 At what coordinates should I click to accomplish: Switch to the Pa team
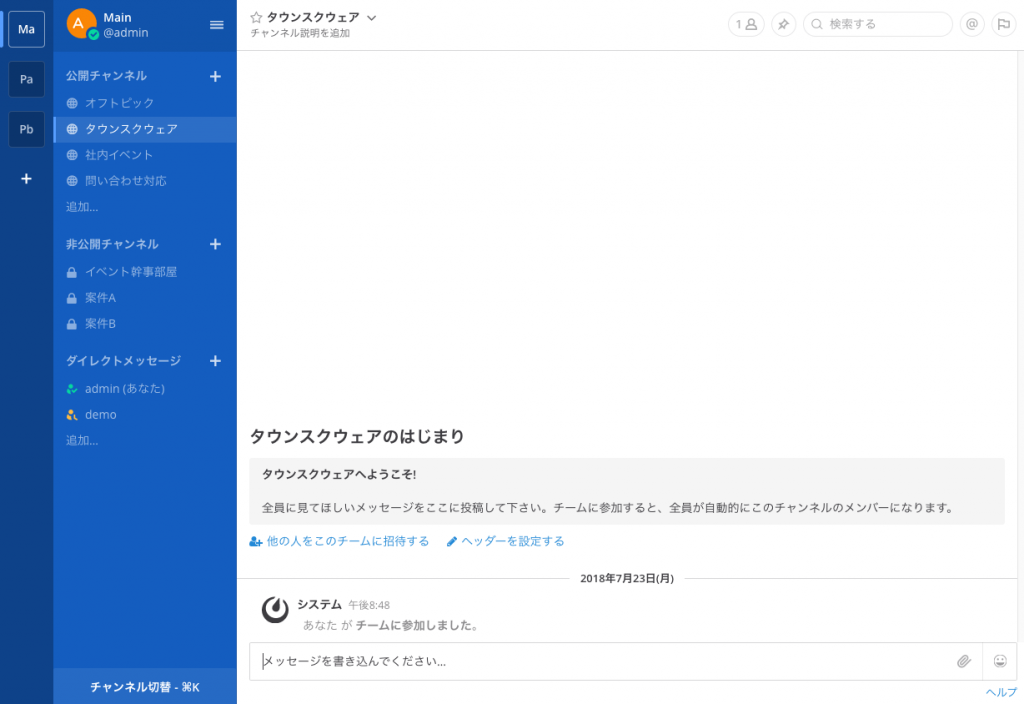[x=26, y=79]
